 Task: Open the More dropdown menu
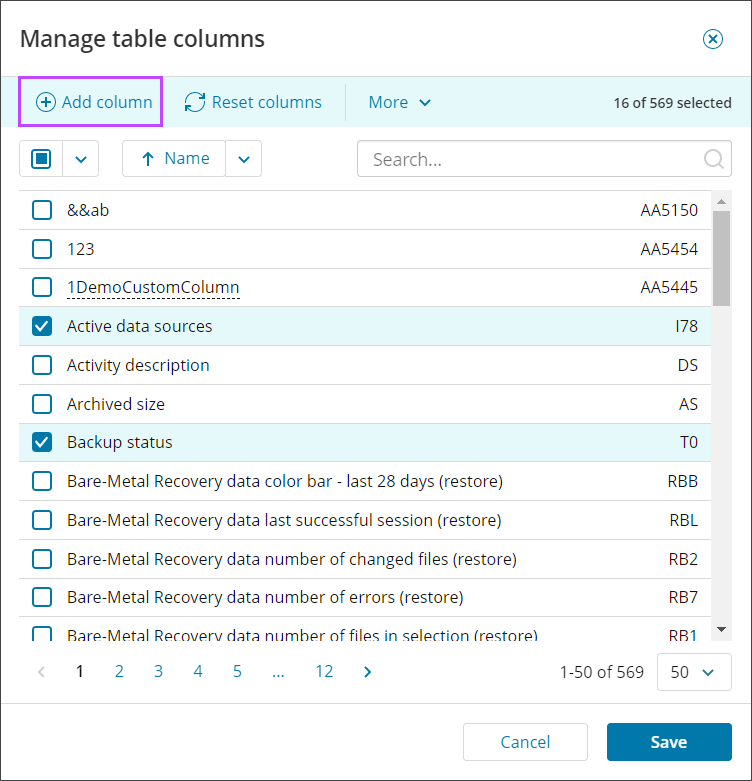(x=399, y=102)
